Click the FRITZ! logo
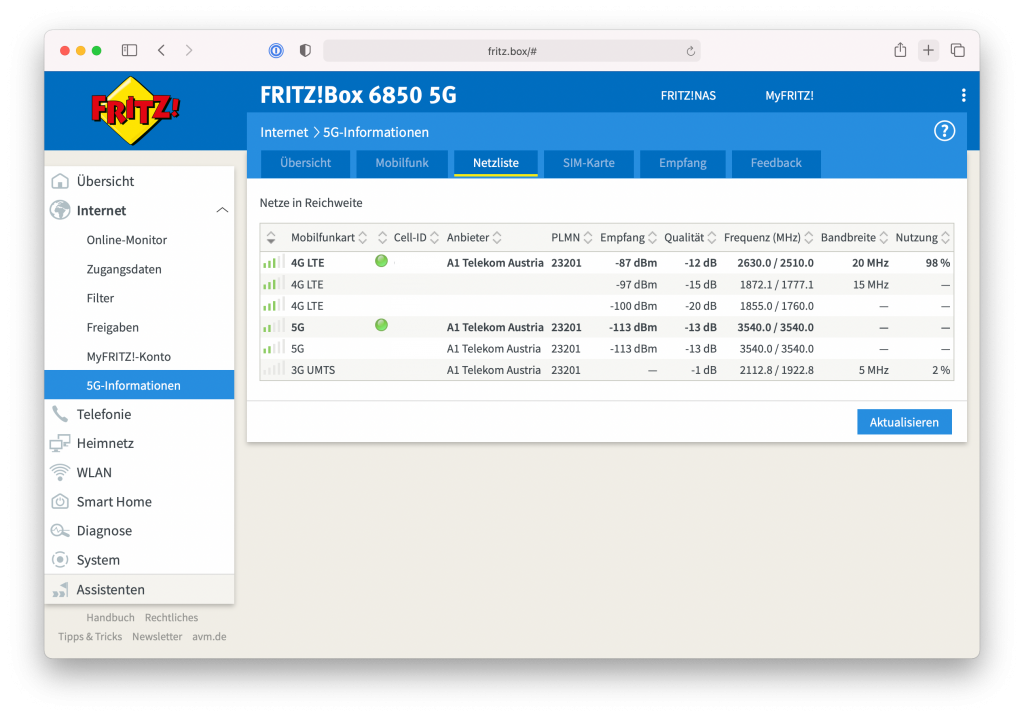 click(x=135, y=110)
